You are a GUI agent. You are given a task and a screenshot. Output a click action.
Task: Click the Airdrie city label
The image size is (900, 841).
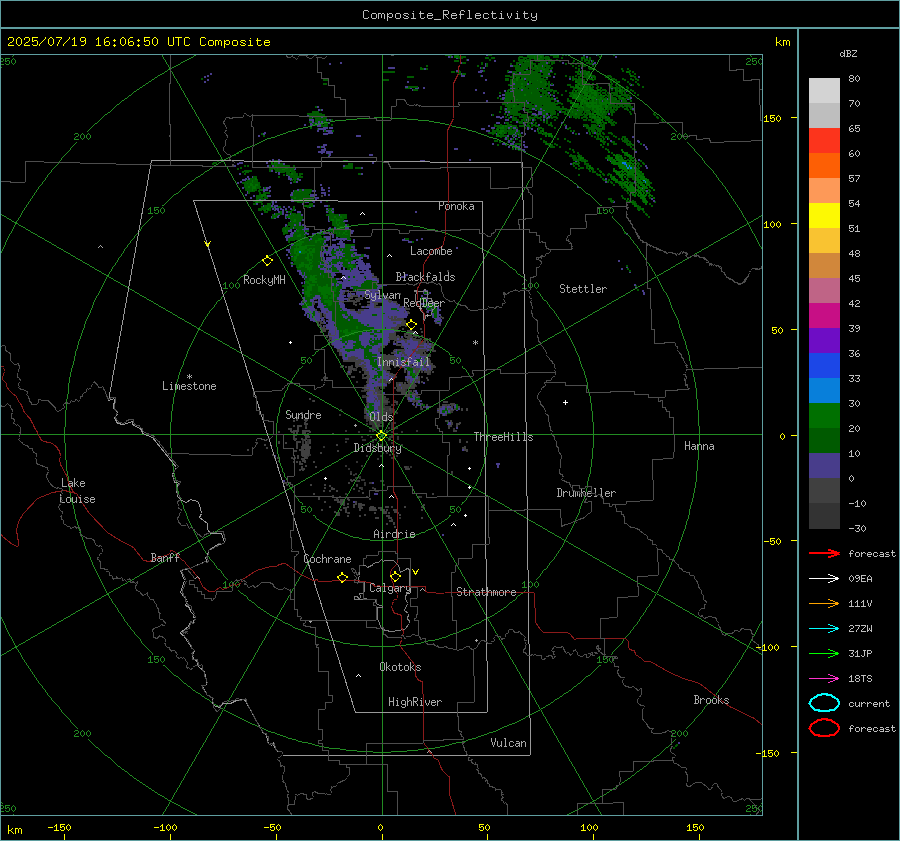(x=394, y=534)
